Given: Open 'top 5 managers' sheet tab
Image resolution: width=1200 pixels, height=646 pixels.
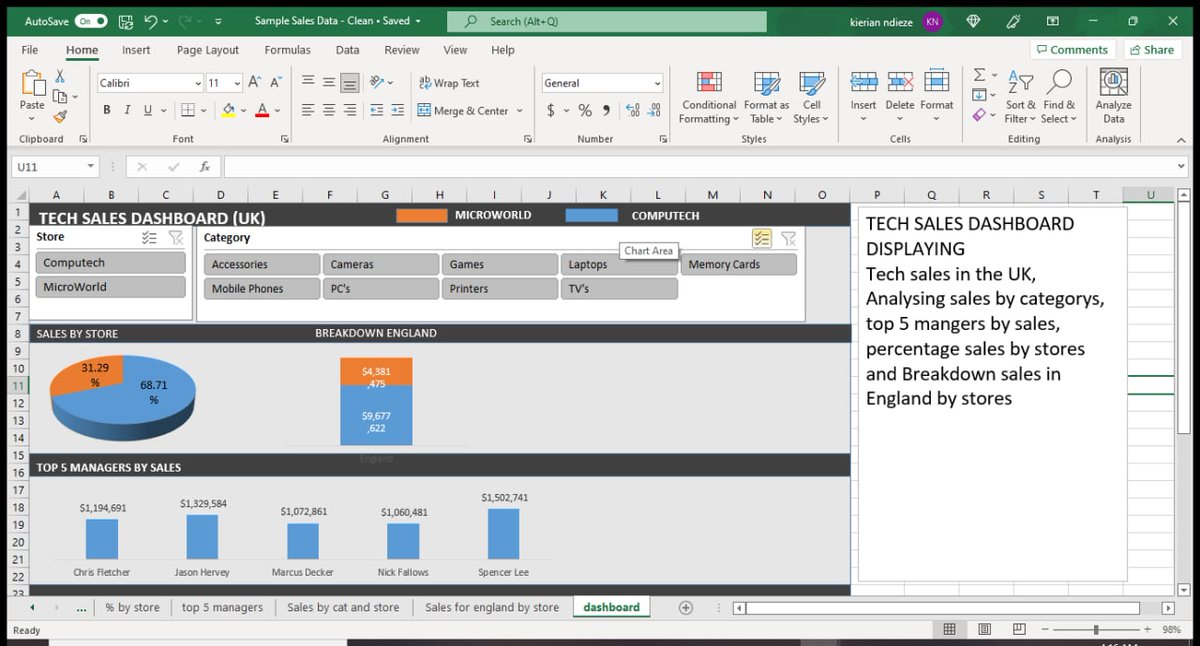Looking at the screenshot, I should point(222,607).
